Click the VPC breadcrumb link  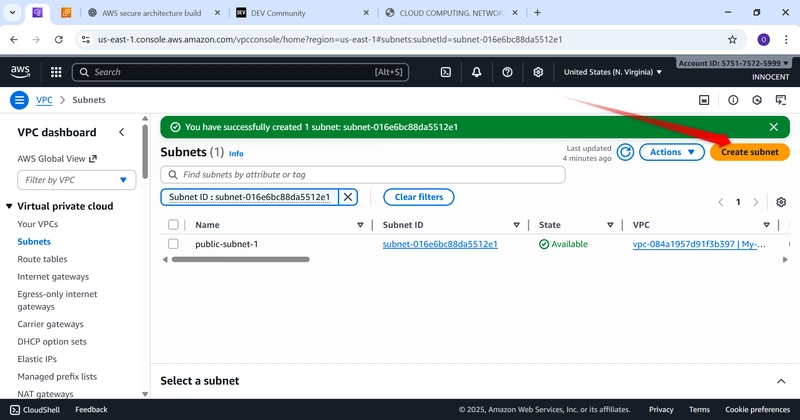tap(44, 100)
